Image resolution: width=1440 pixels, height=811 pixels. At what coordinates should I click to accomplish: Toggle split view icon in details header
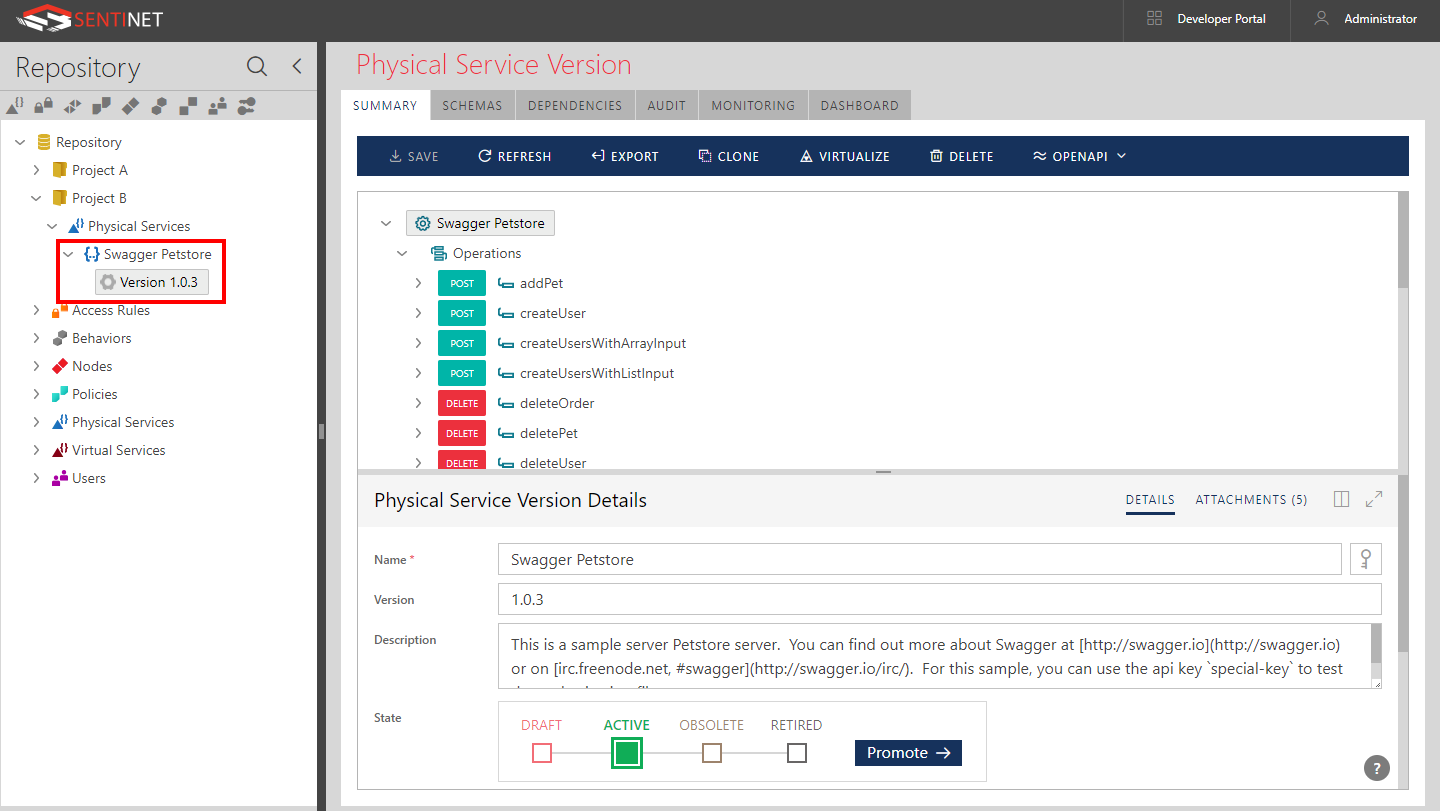pos(1342,499)
